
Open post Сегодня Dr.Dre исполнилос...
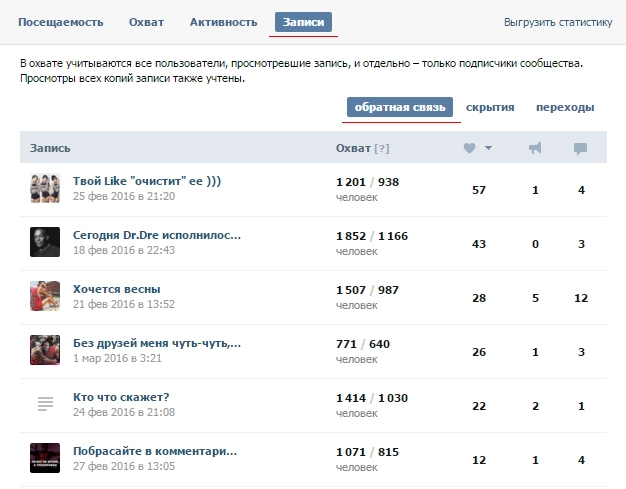tap(157, 235)
